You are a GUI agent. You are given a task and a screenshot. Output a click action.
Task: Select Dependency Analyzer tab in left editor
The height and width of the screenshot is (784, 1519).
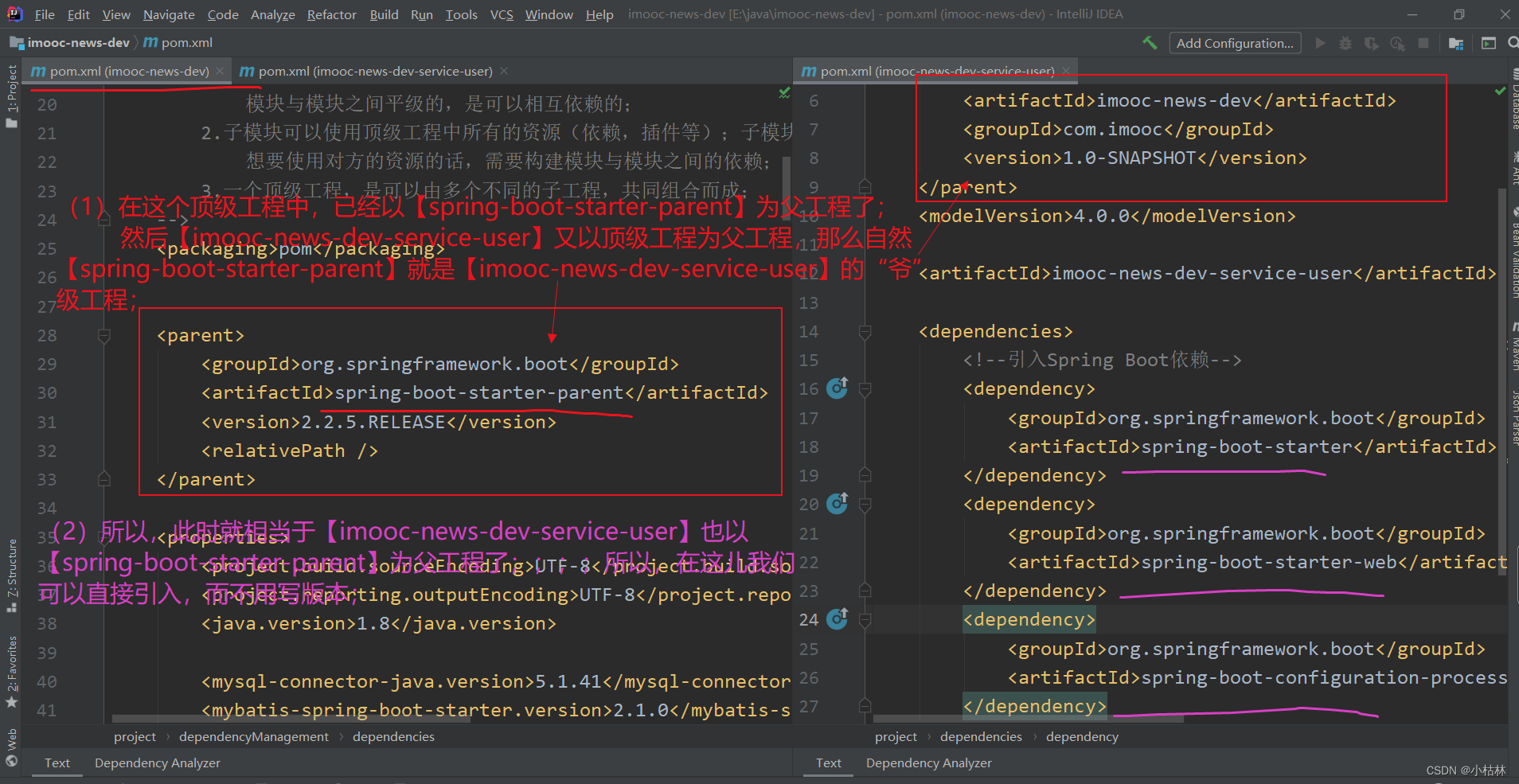(158, 763)
